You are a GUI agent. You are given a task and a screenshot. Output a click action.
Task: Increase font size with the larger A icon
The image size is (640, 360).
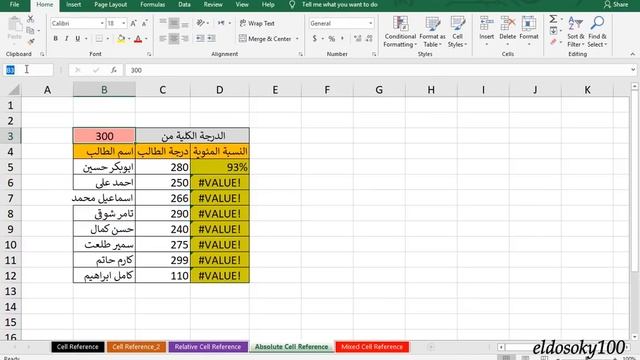[133, 23]
